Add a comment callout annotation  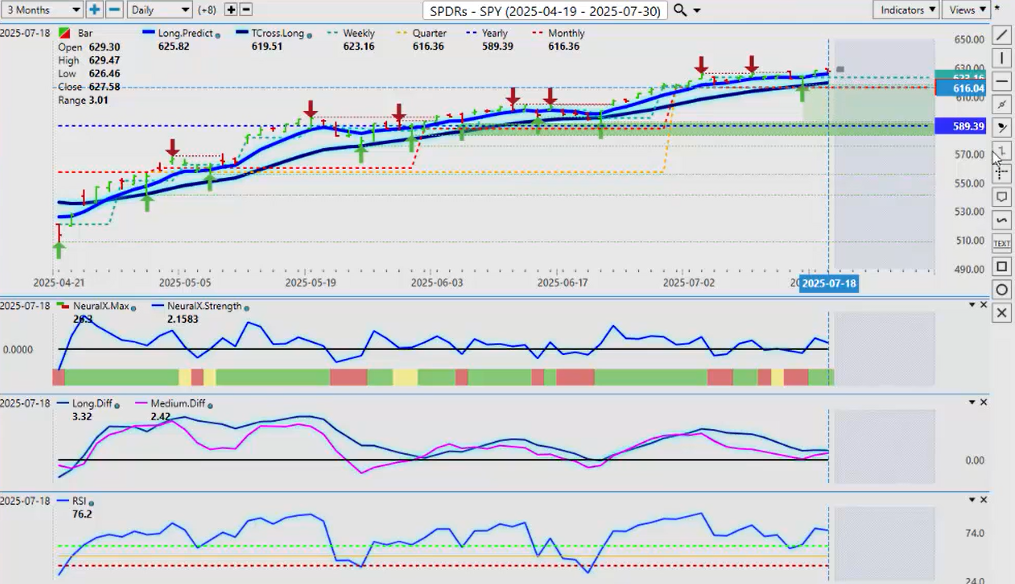tap(1002, 197)
